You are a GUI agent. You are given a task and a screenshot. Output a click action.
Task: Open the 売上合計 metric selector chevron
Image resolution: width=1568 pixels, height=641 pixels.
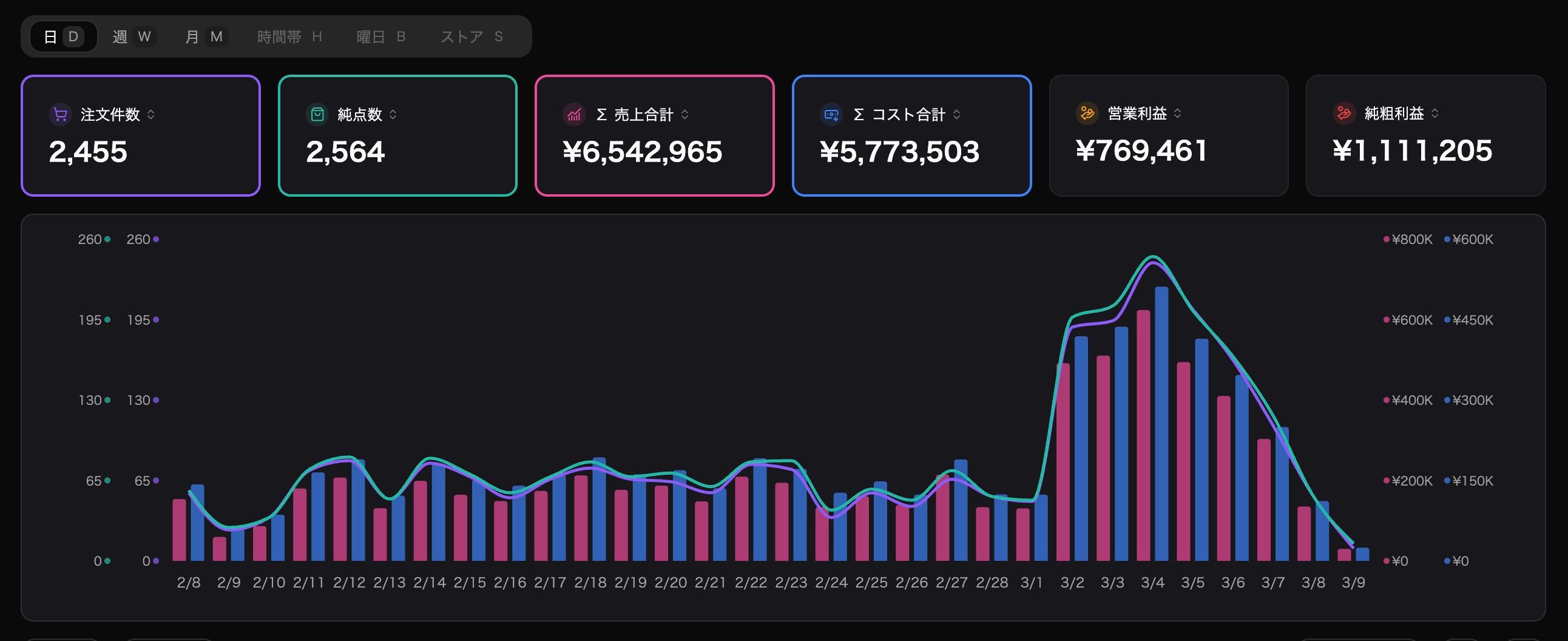[684, 115]
